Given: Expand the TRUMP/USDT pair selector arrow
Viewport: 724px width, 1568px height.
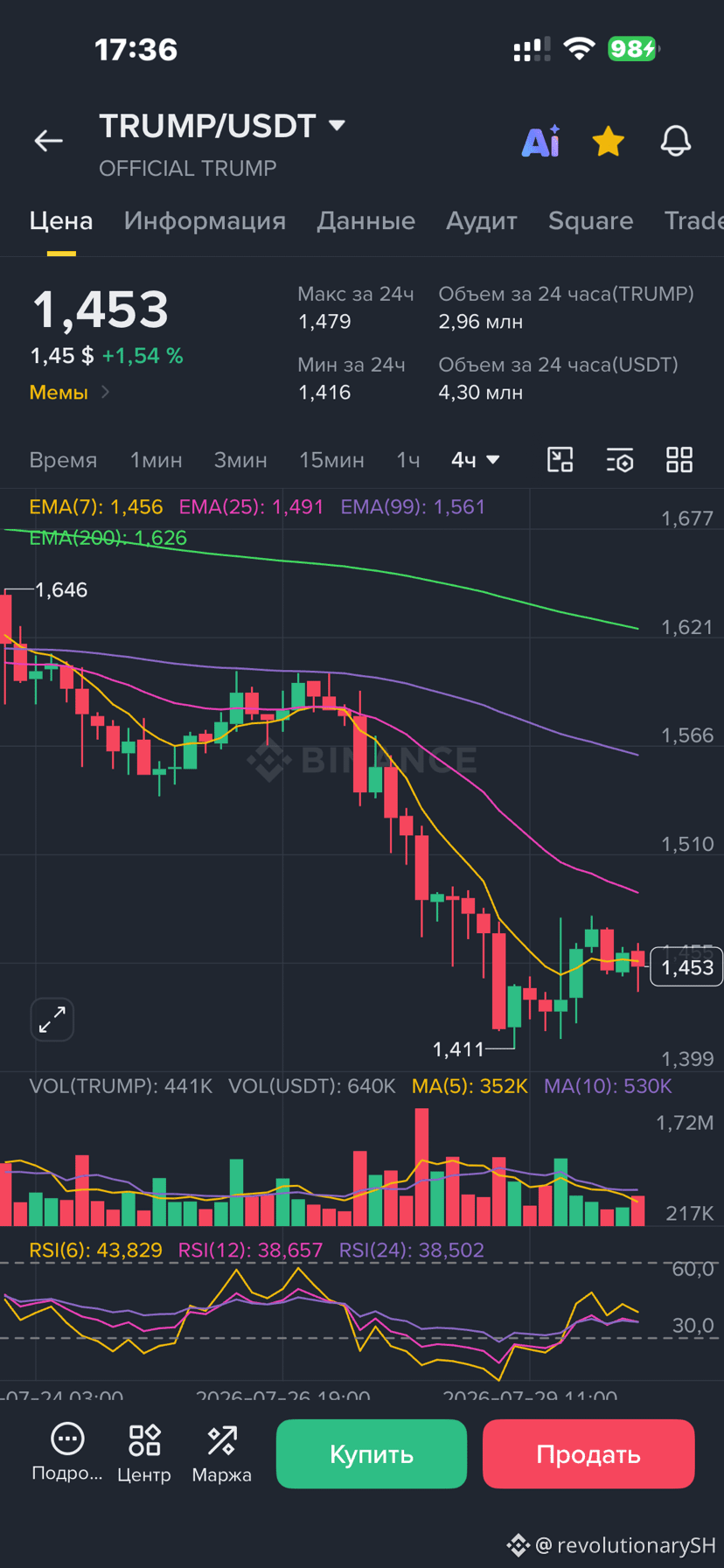Looking at the screenshot, I should click(x=337, y=126).
